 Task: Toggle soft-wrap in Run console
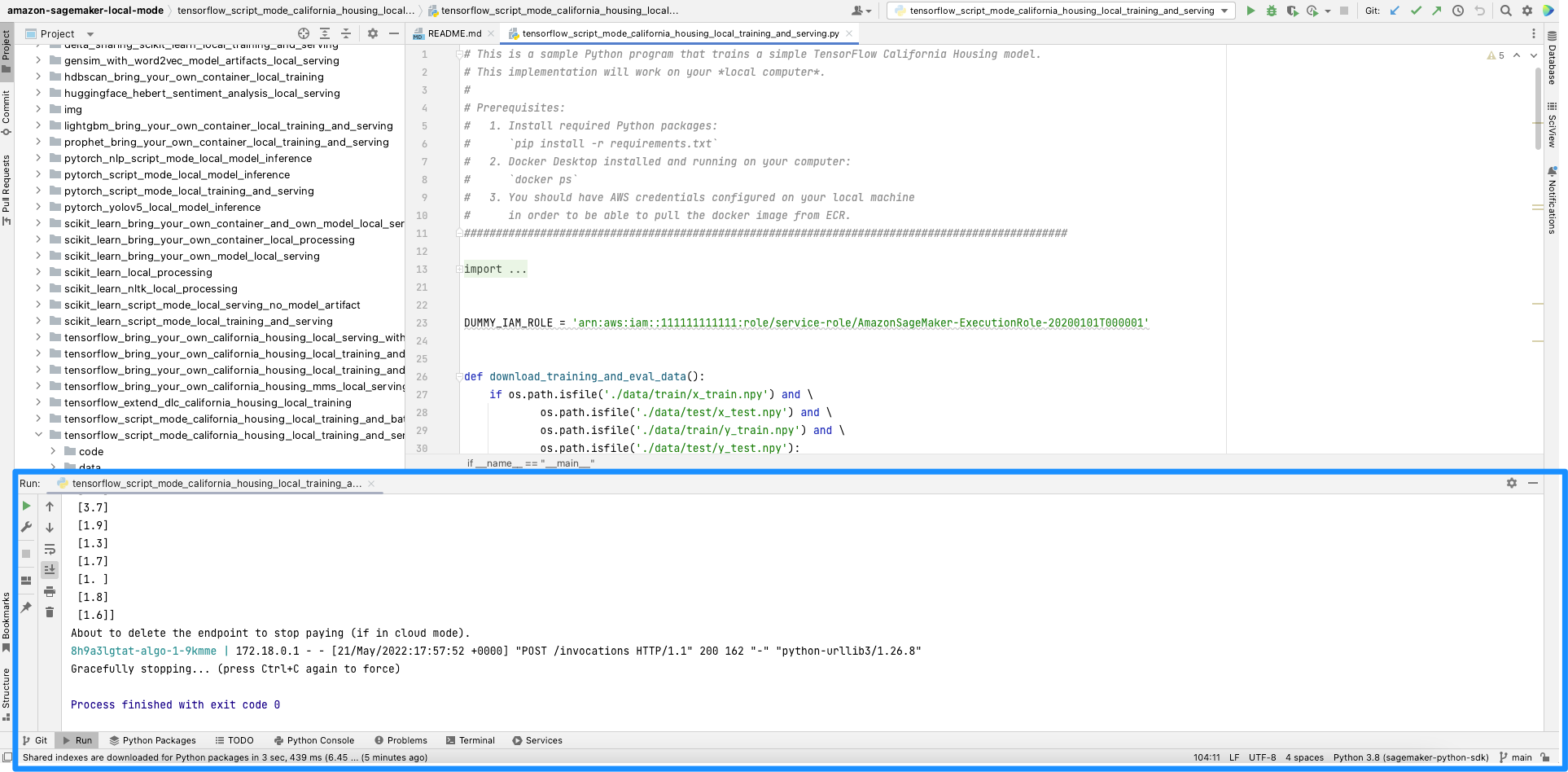pos(50,549)
